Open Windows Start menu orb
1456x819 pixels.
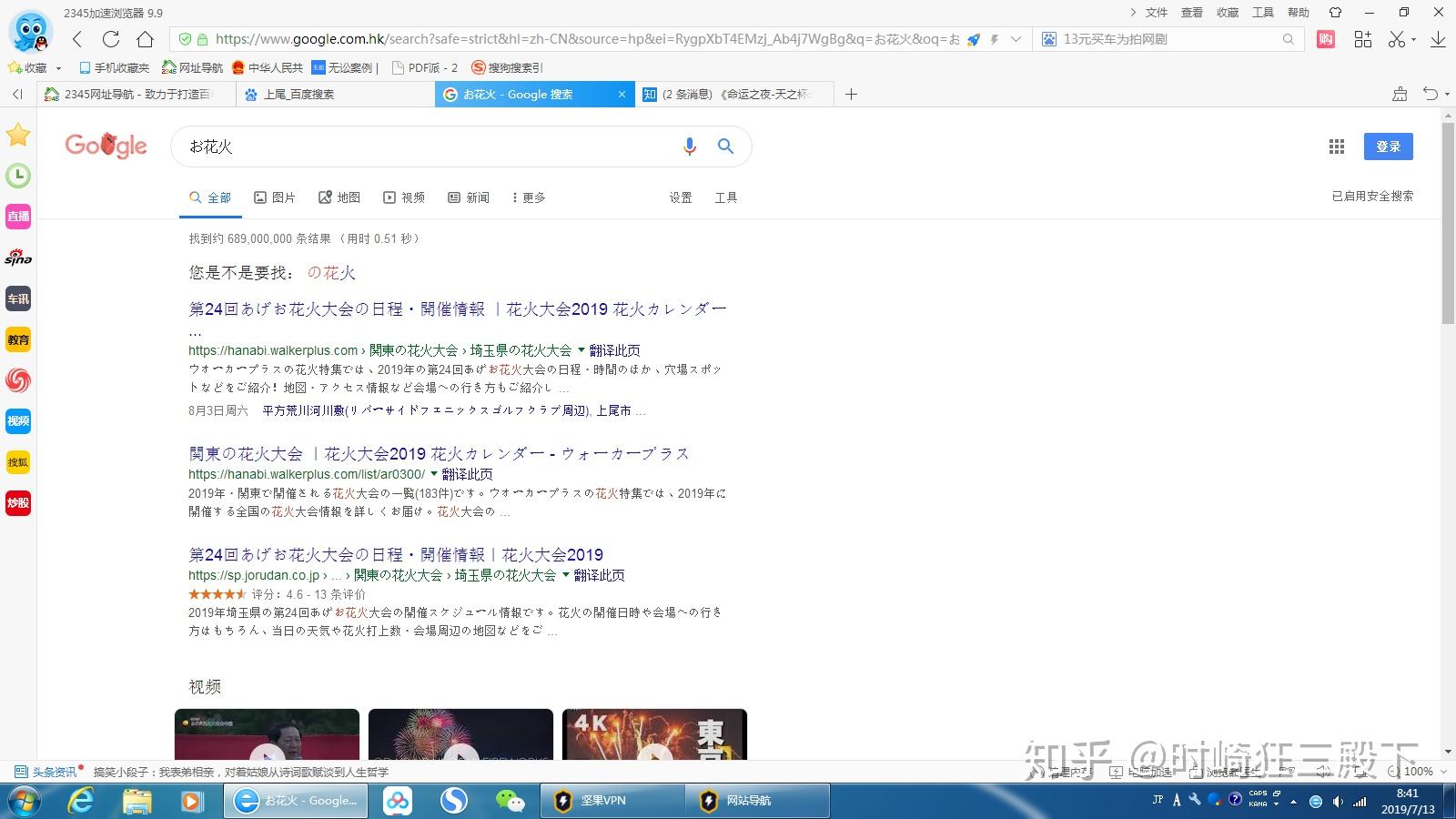(x=25, y=802)
